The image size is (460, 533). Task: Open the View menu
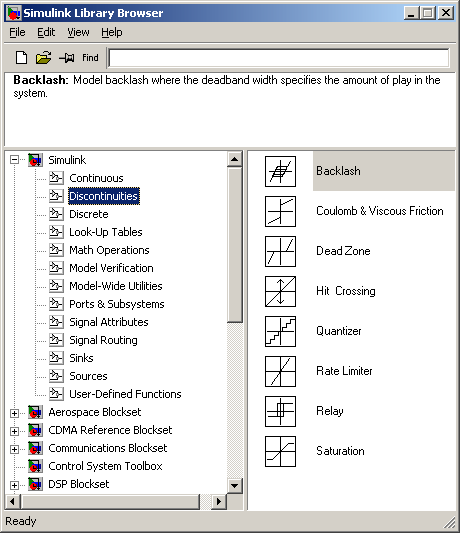(x=78, y=32)
